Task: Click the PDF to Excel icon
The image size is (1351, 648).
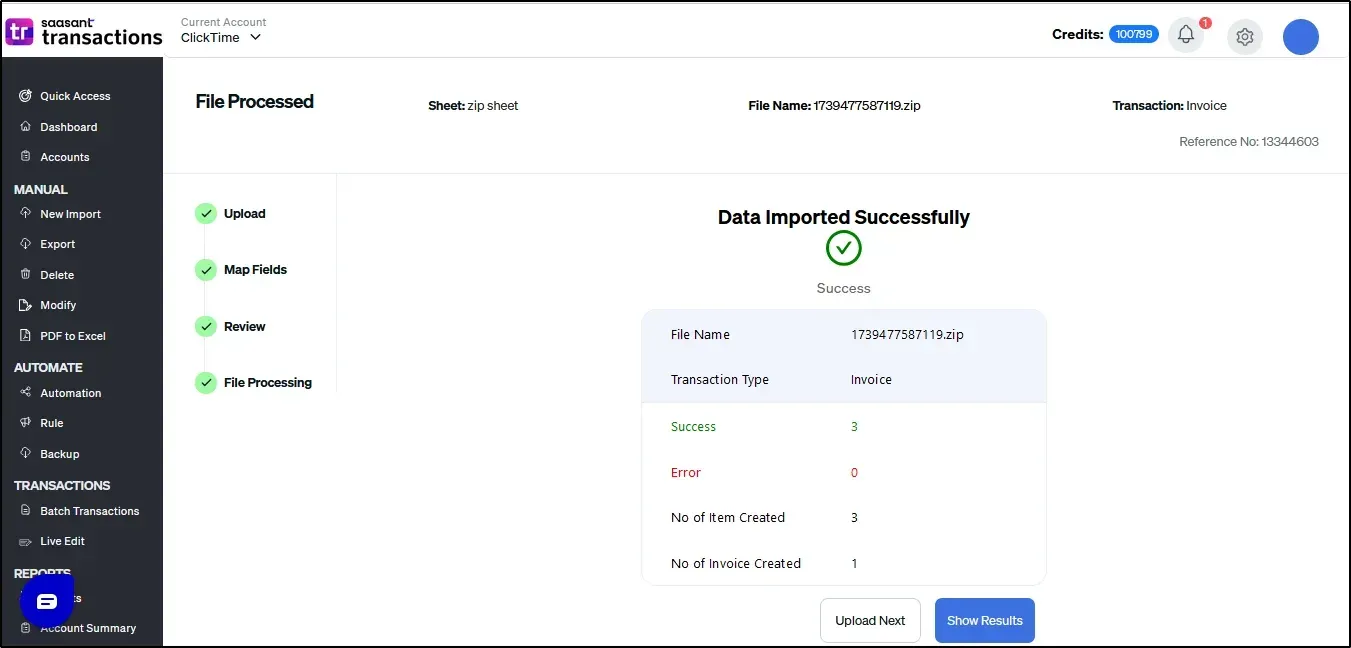Action: pos(25,336)
